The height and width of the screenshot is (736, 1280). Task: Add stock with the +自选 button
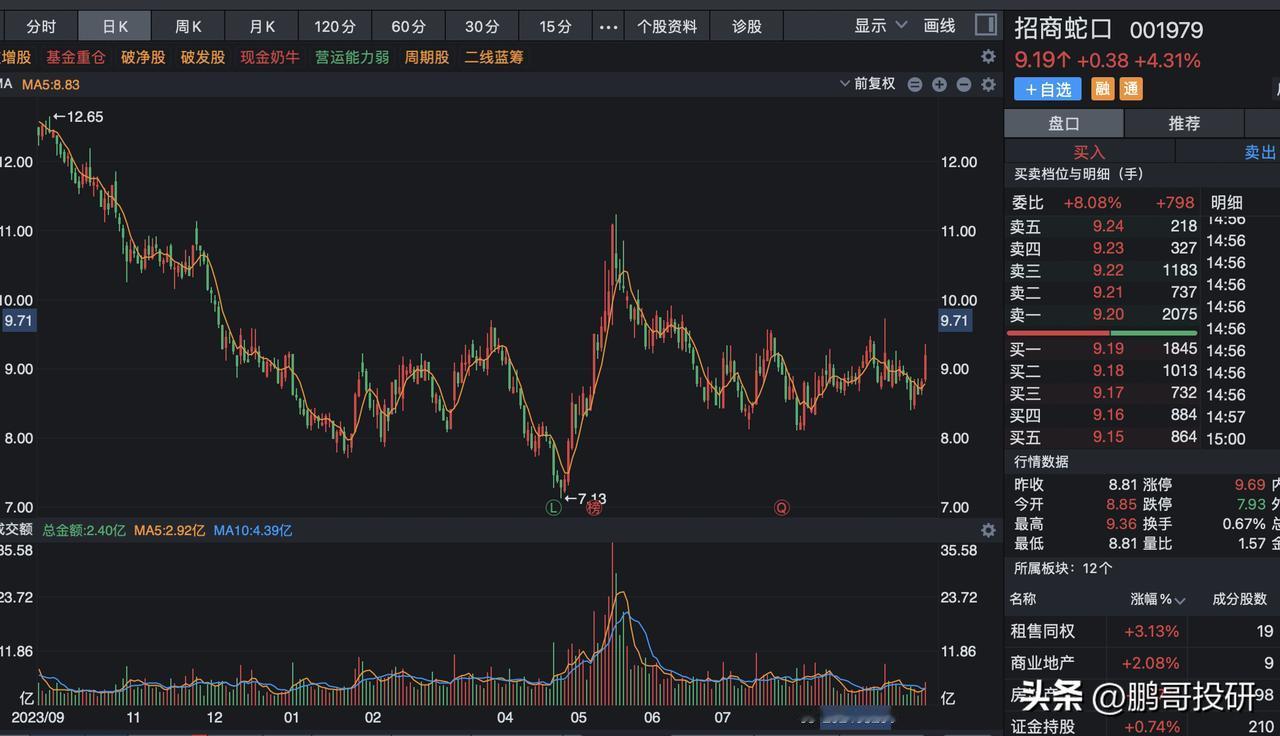click(1048, 89)
